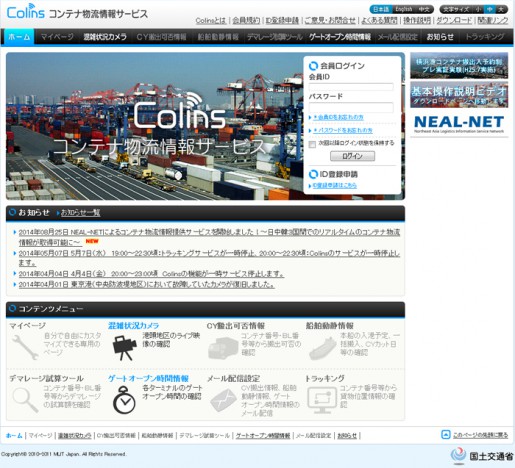The width and height of the screenshot is (515, 468).
Task: Click the truck icon under CY搬出可否情報
Action: [223, 348]
